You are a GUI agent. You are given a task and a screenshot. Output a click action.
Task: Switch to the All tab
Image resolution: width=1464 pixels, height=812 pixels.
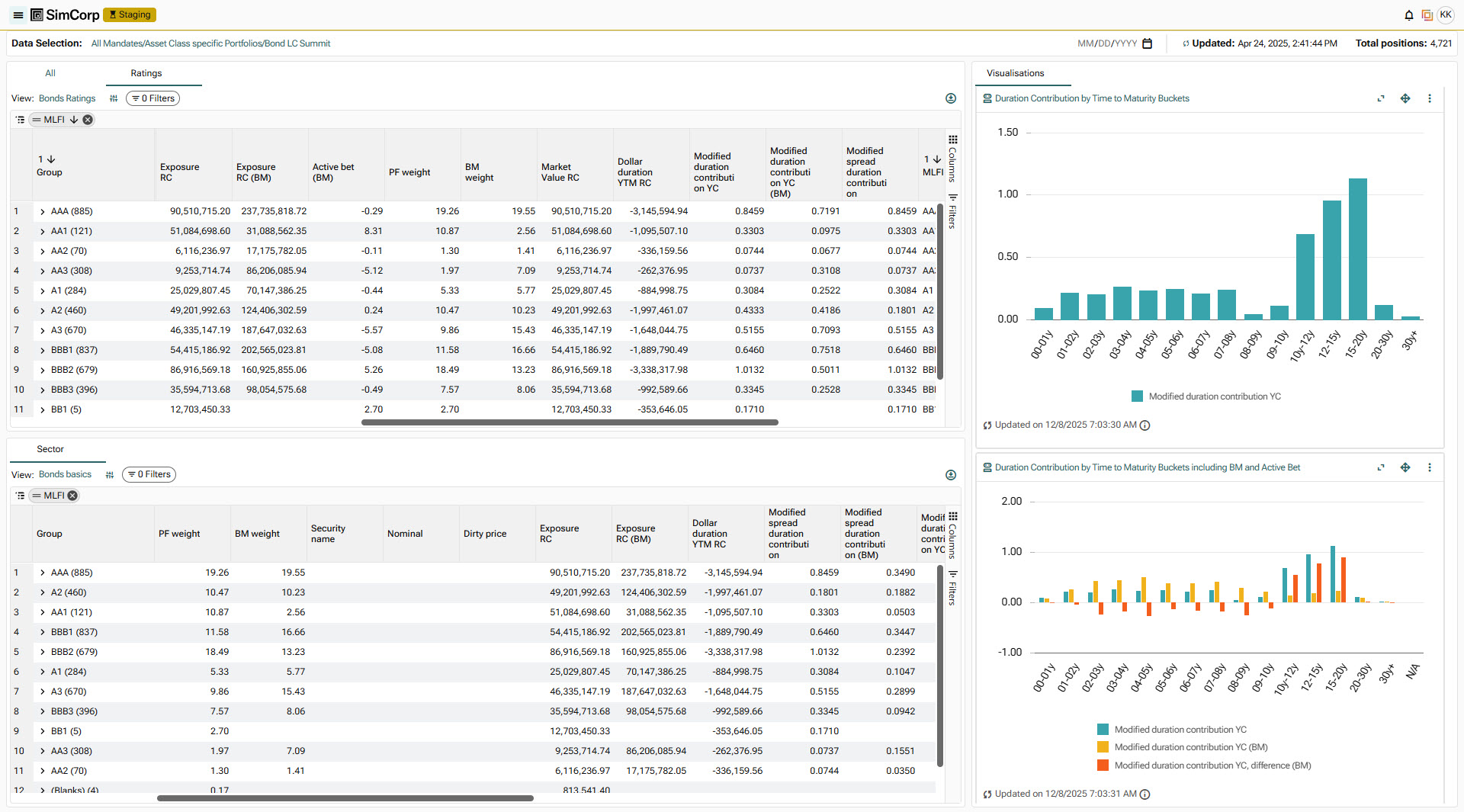[x=50, y=73]
